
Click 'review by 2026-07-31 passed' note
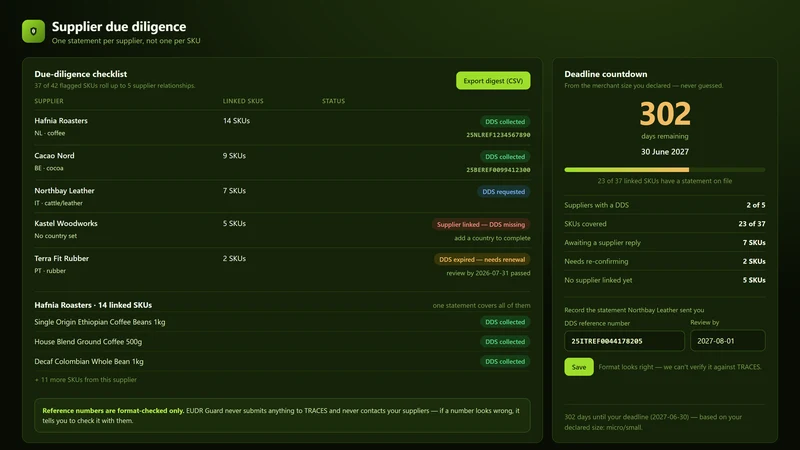pos(488,273)
